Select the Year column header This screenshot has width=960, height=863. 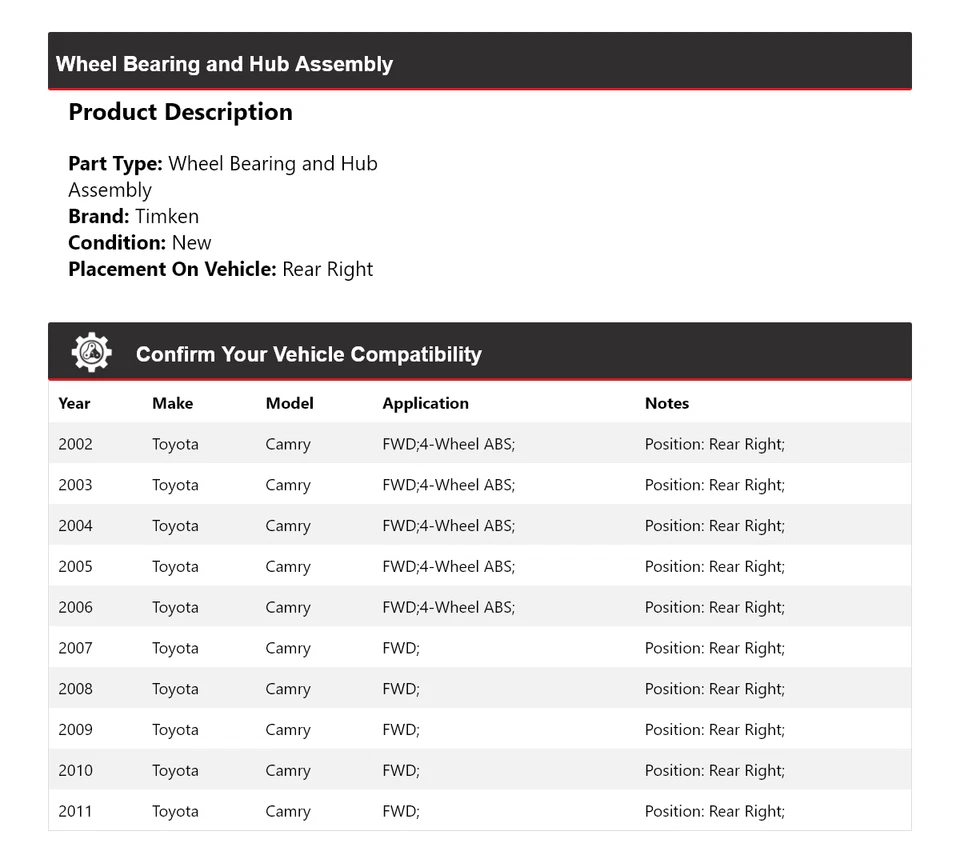pyautogui.click(x=74, y=403)
